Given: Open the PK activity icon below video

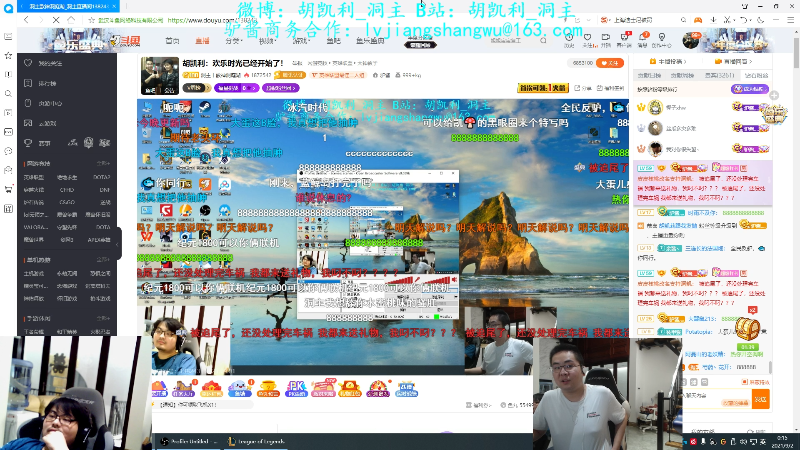Looking at the screenshot, I should [x=296, y=389].
